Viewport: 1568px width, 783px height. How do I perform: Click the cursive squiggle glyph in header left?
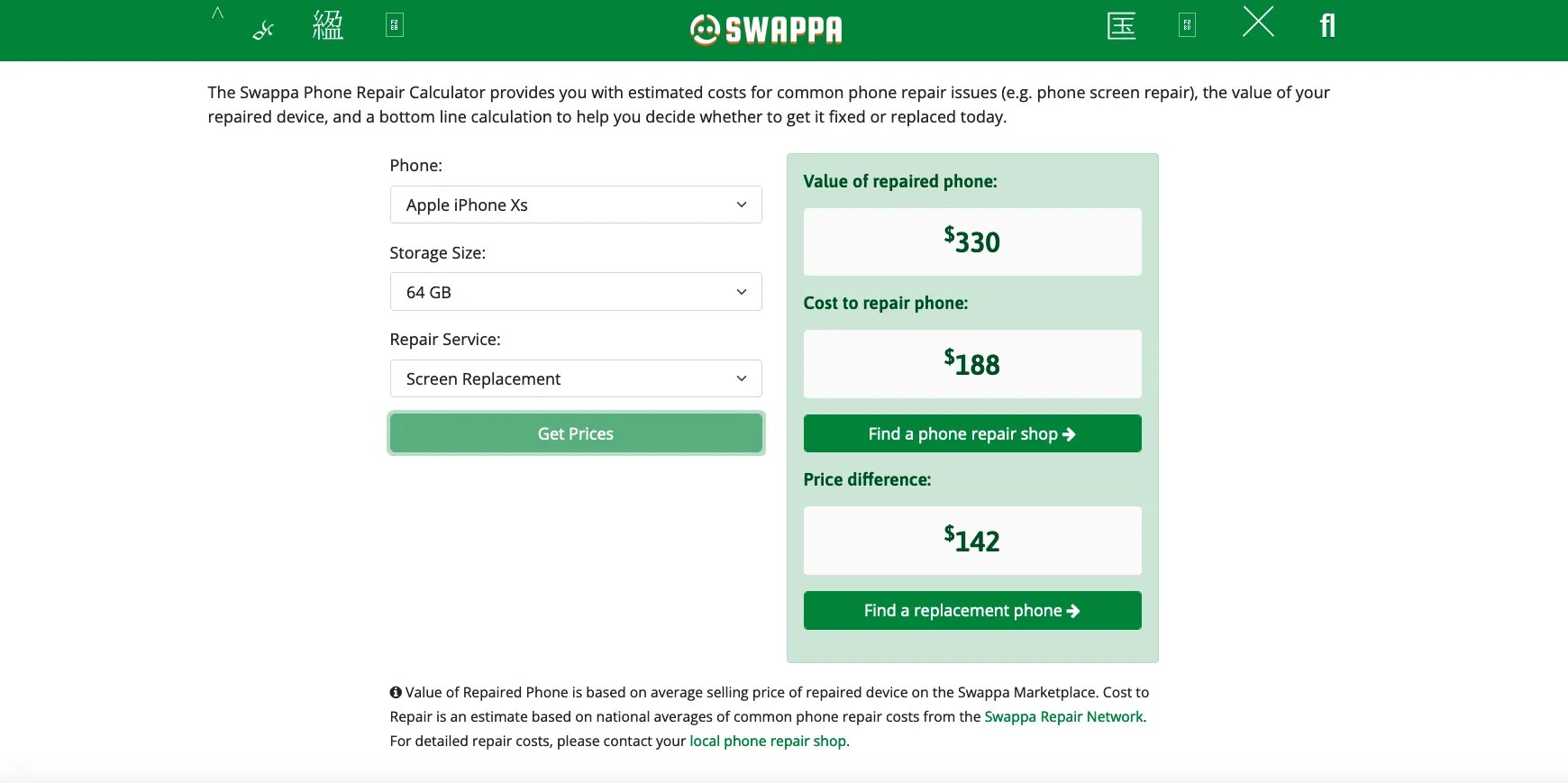pyautogui.click(x=263, y=31)
